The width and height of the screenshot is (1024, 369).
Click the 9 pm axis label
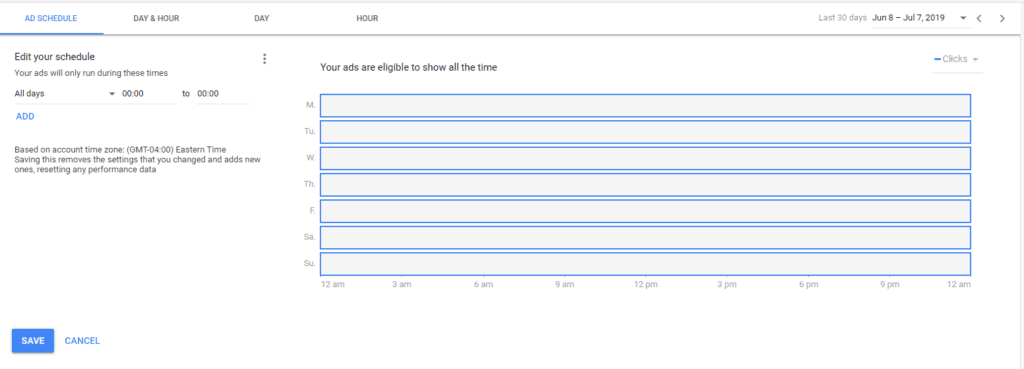pyautogui.click(x=889, y=285)
